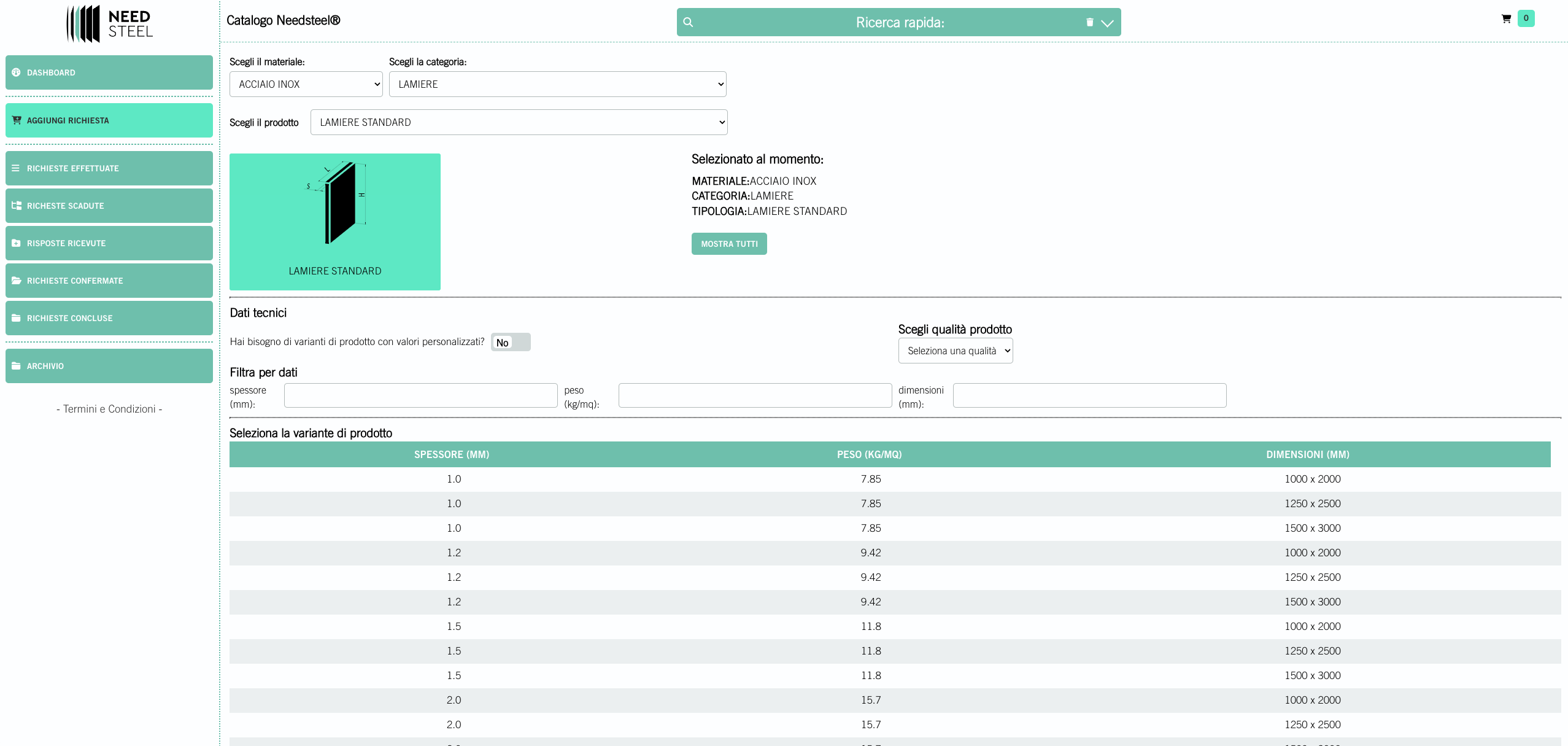Select row 1.0 with 1000 x 2000

(895, 479)
